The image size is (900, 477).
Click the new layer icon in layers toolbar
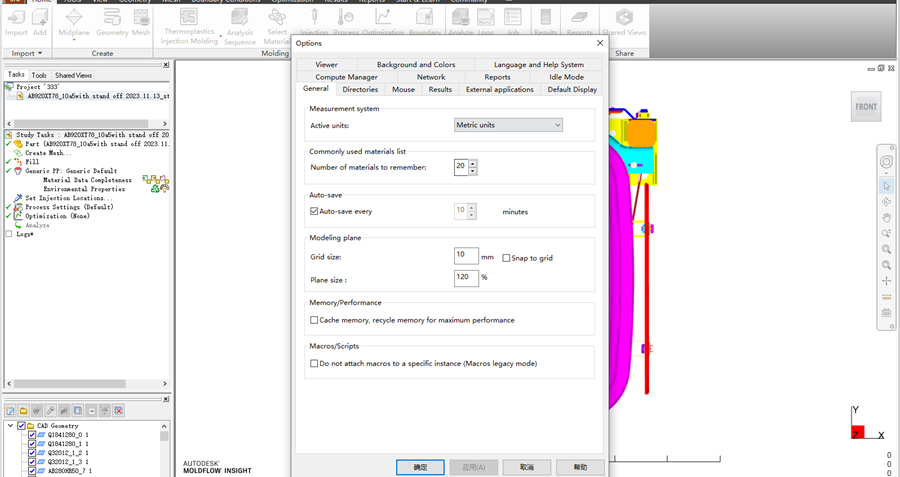10,410
